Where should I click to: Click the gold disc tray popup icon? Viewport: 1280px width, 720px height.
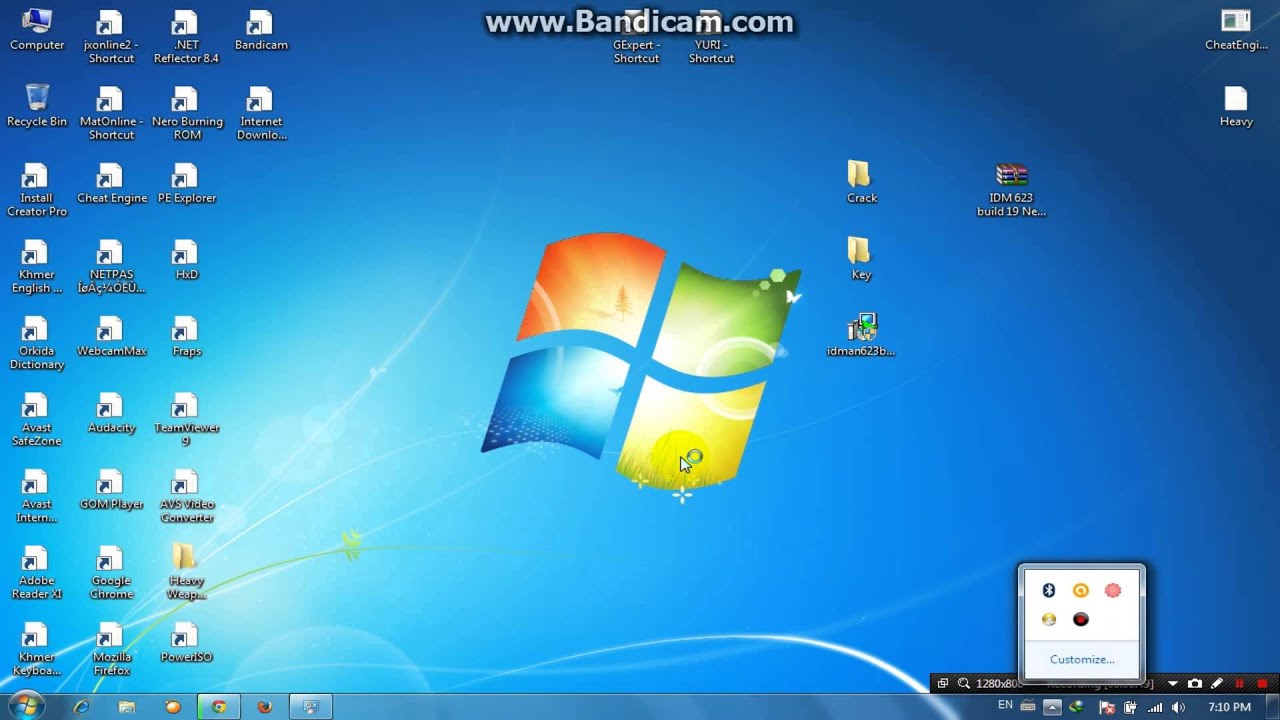click(x=1049, y=620)
